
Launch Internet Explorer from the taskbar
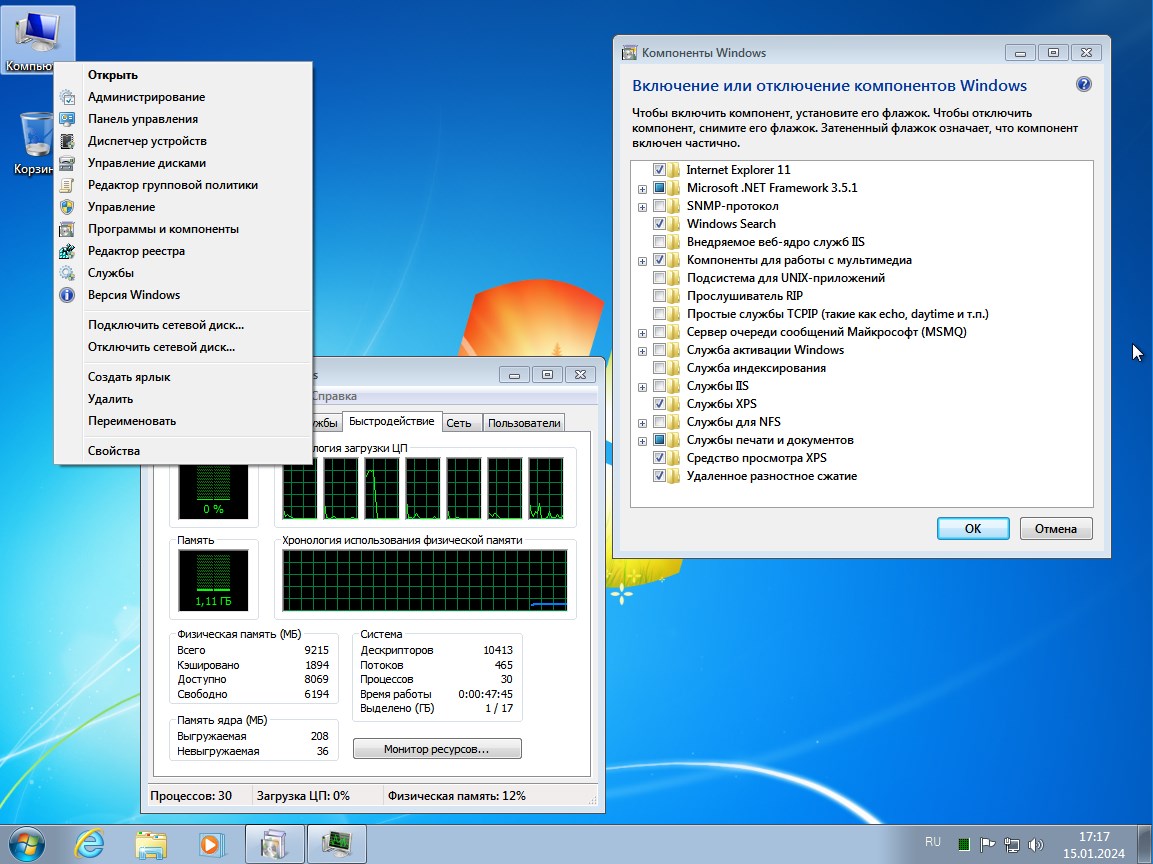point(89,843)
